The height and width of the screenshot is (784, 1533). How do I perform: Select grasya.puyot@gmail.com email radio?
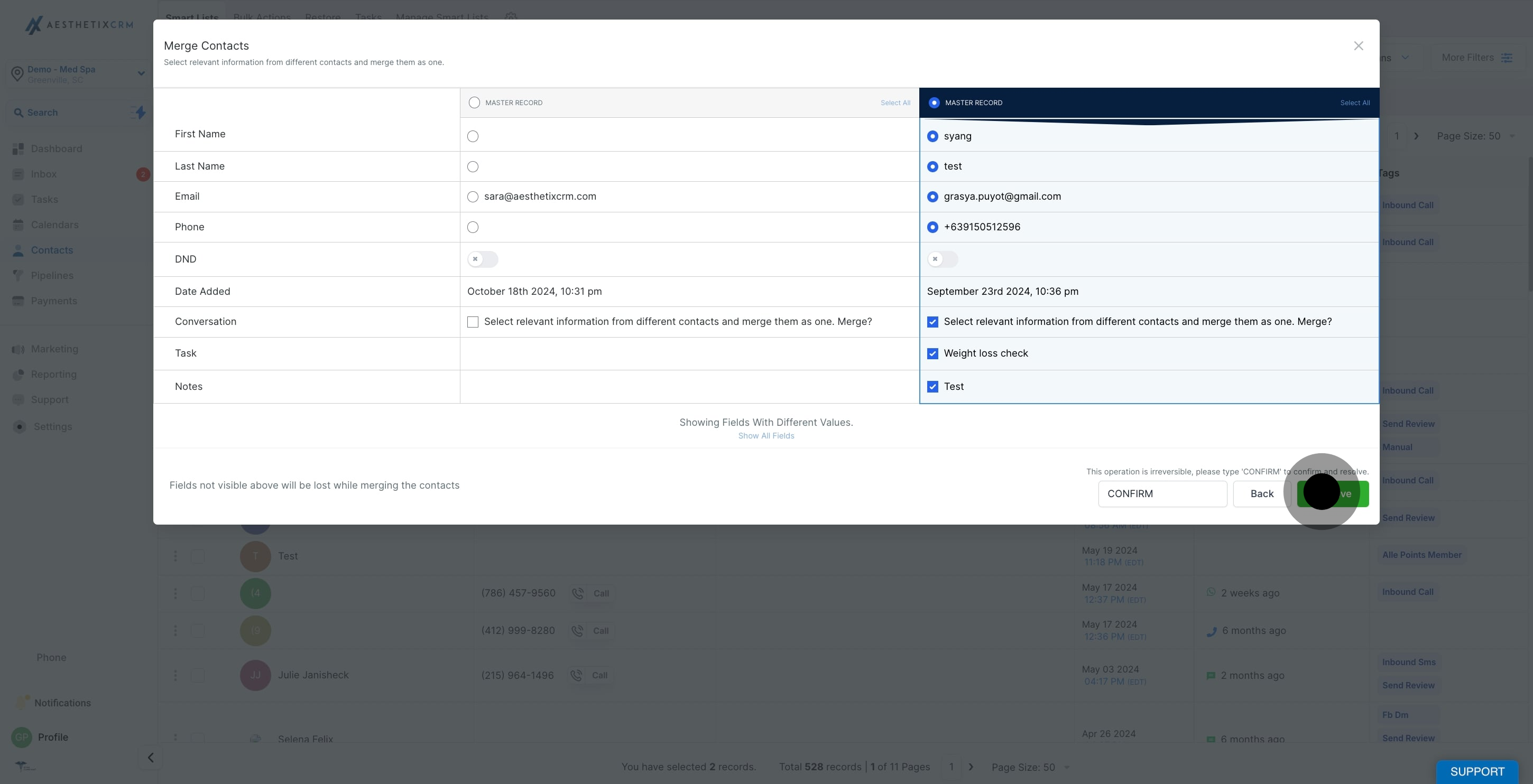point(932,197)
